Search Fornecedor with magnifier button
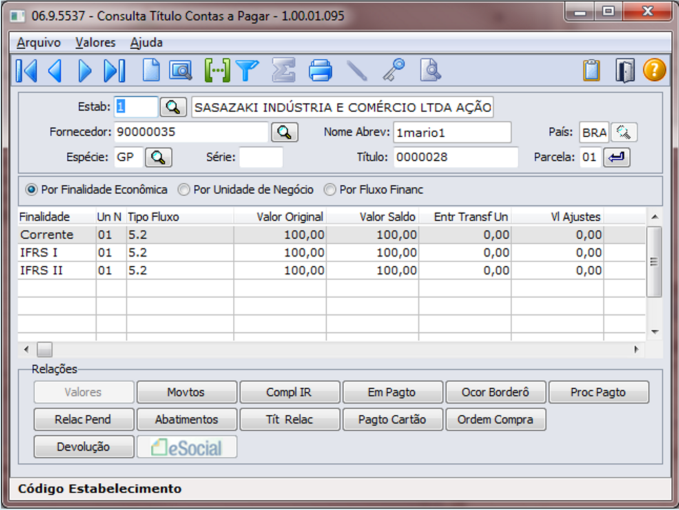This screenshot has height=510, width=679. pyautogui.click(x=285, y=132)
